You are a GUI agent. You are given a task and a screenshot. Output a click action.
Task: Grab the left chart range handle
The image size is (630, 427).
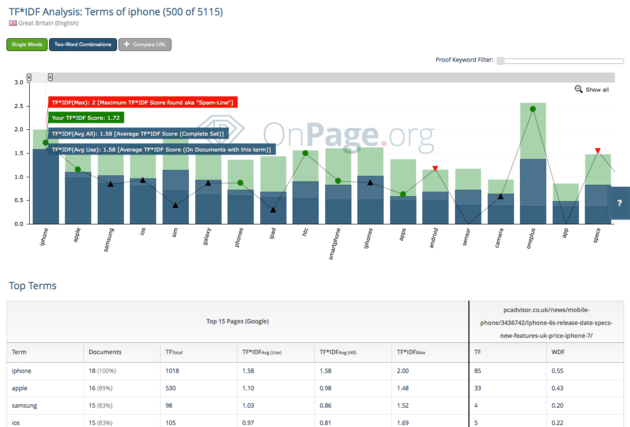[x=29, y=77]
